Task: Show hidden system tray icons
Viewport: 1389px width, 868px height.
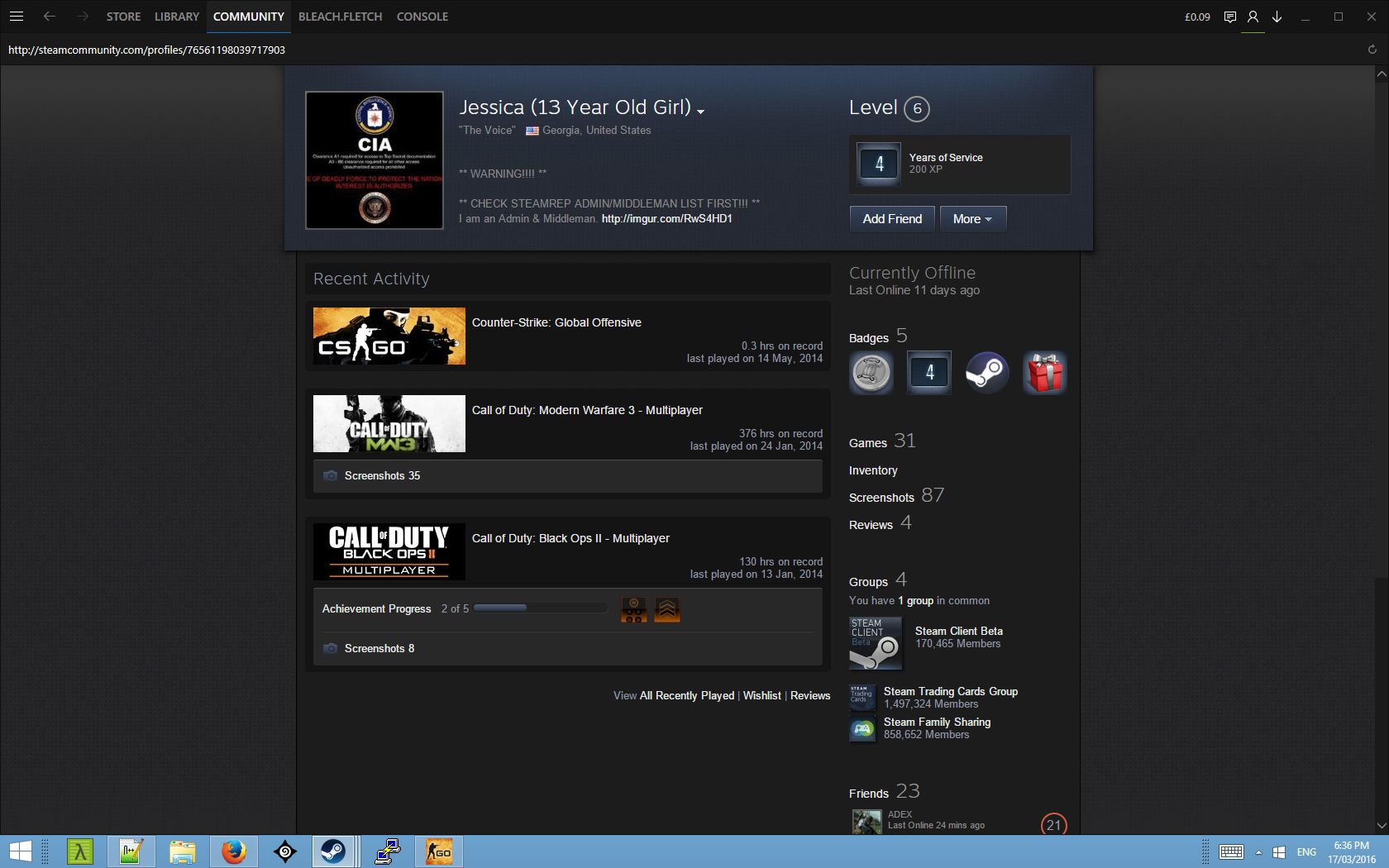Action: point(1258,852)
